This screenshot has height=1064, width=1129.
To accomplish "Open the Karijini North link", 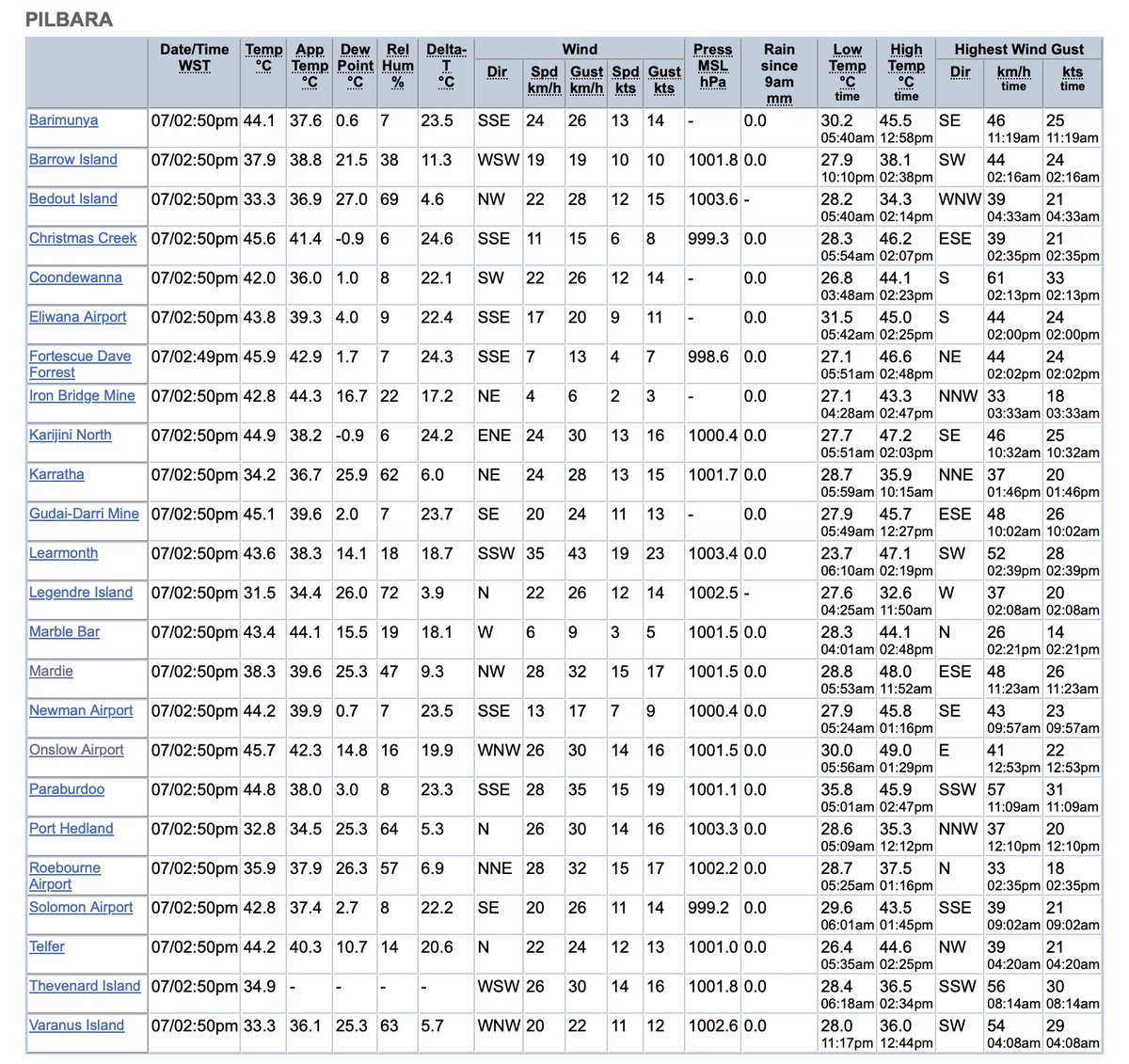I will click(71, 436).
